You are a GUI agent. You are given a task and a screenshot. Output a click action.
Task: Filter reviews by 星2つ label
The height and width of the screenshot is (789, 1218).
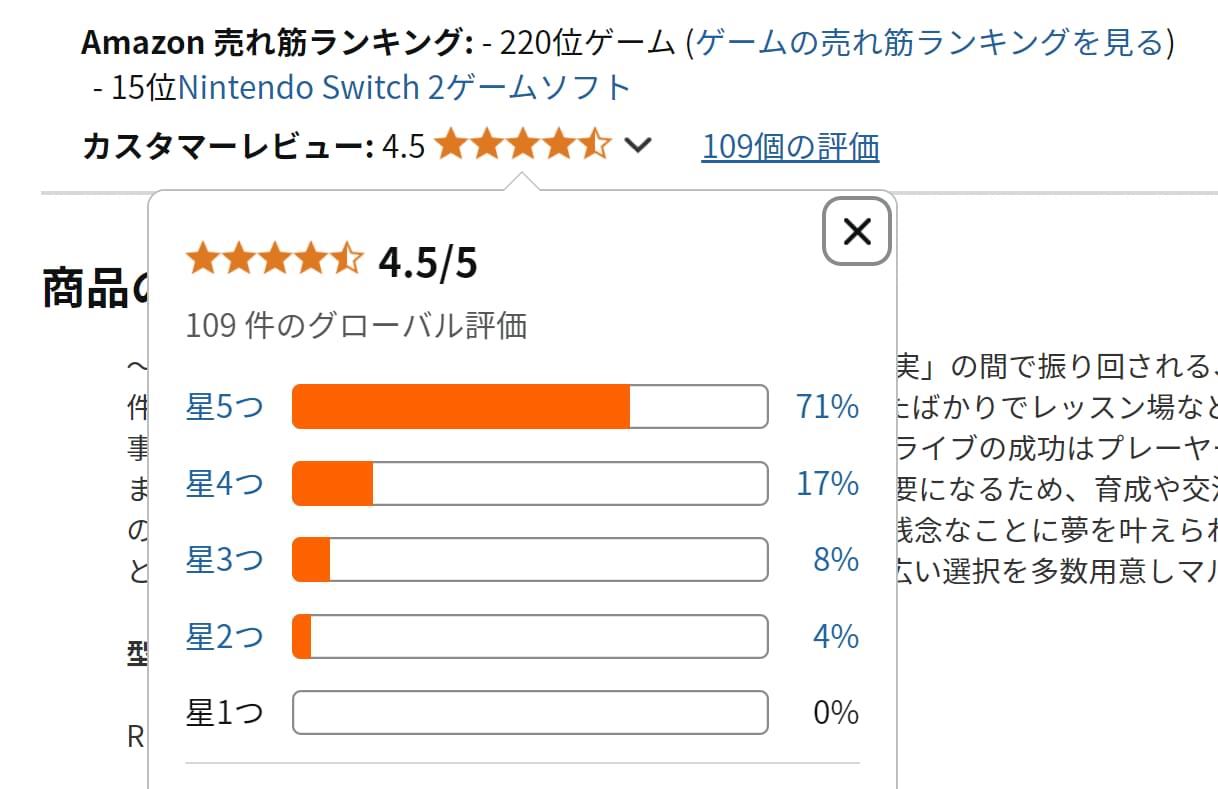225,636
